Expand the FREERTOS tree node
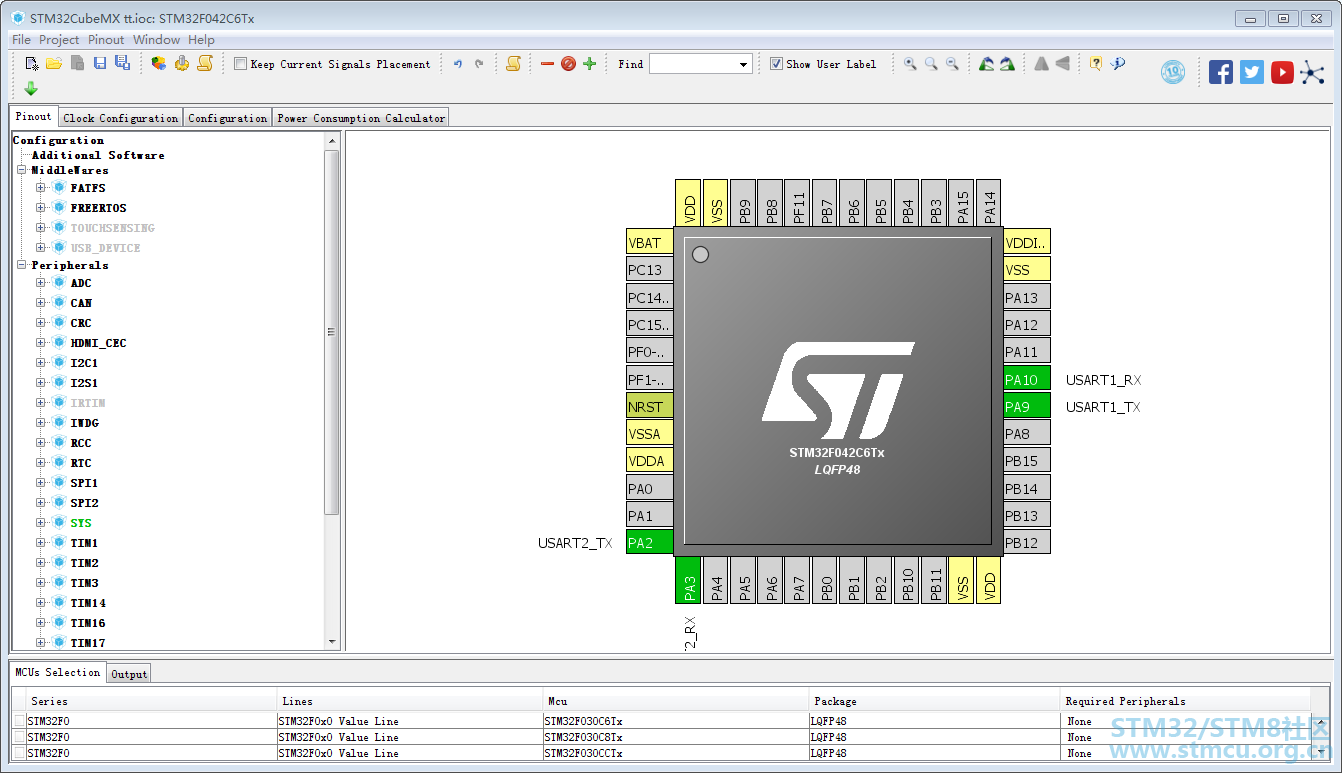 41,208
